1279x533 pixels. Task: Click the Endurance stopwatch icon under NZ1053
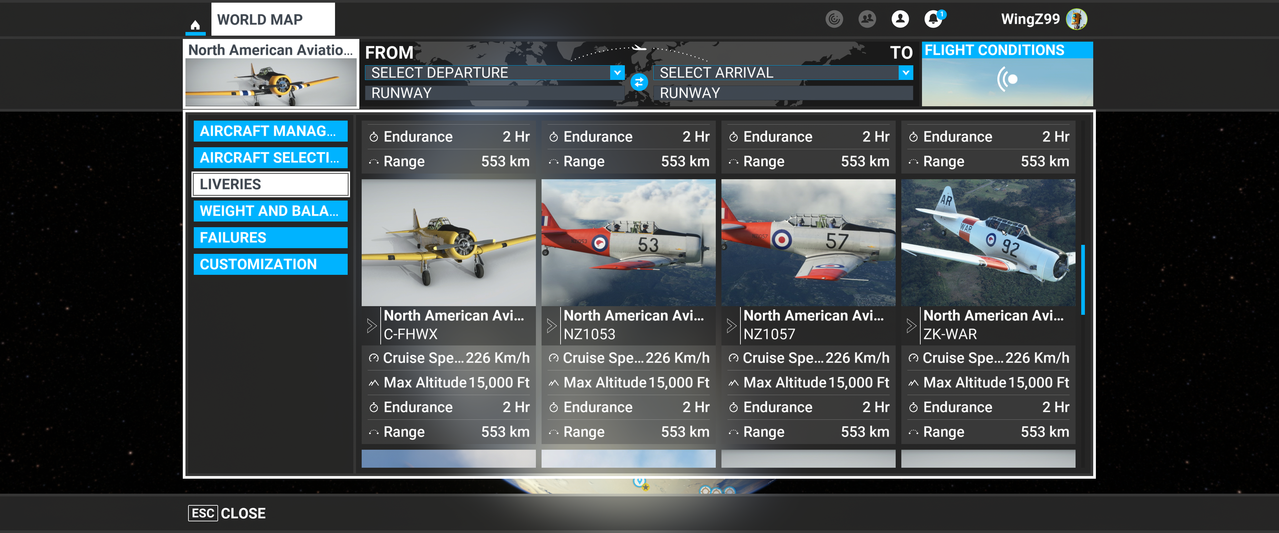[x=554, y=408]
